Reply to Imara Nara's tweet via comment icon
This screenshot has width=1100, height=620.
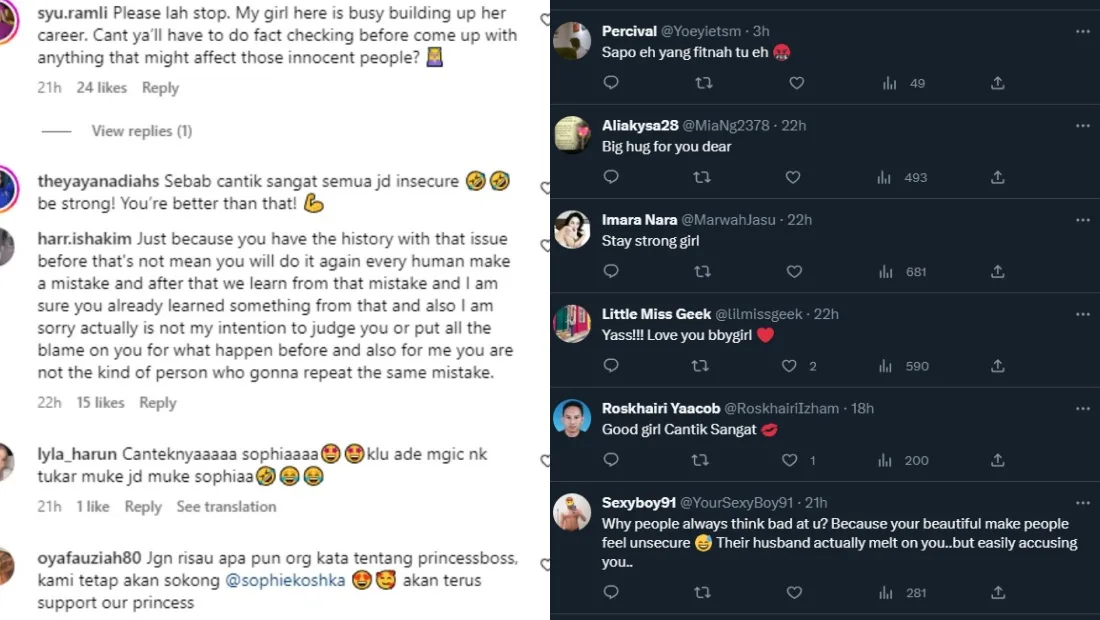[x=611, y=272]
